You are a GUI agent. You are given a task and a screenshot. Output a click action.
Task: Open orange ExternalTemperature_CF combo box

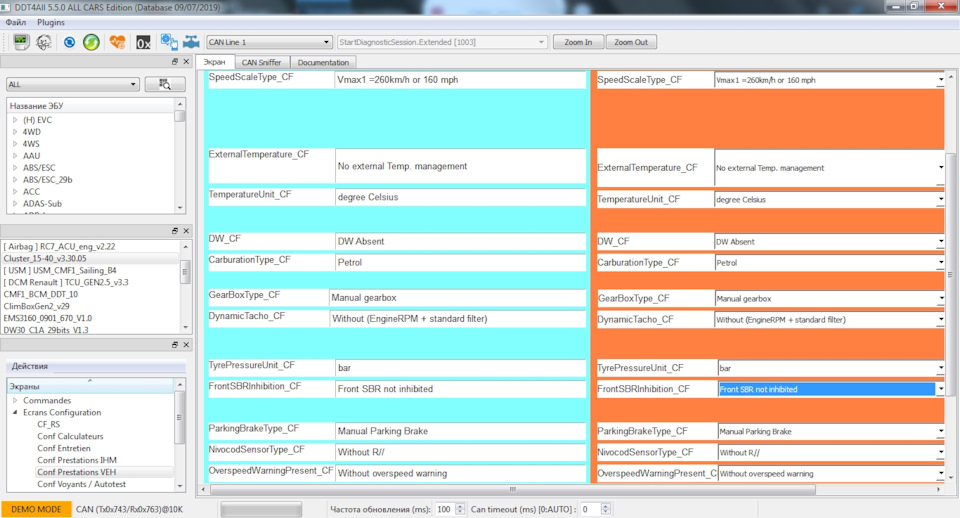coord(829,168)
